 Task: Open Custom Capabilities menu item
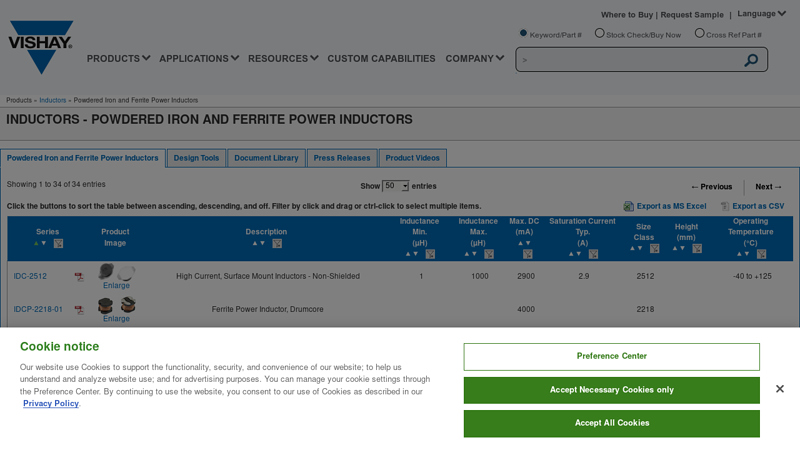tap(381, 59)
